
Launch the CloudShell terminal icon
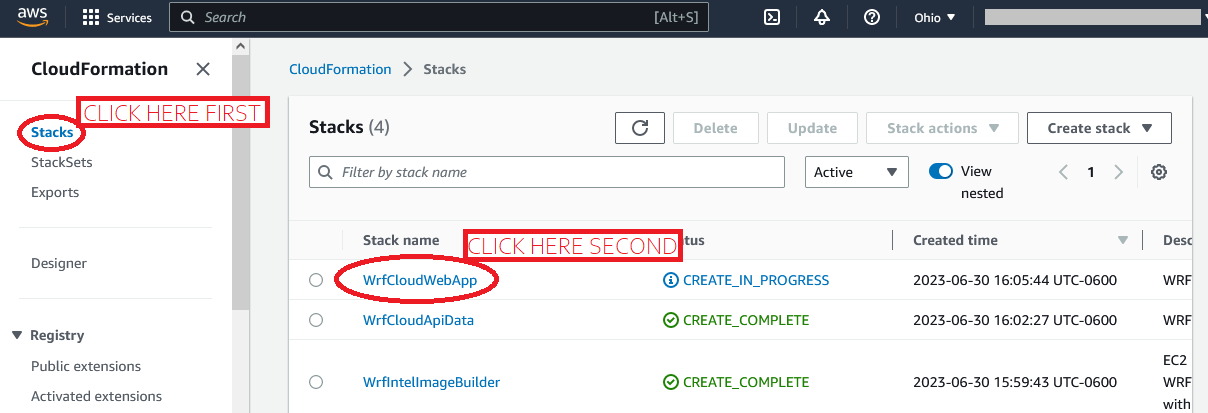pos(772,18)
